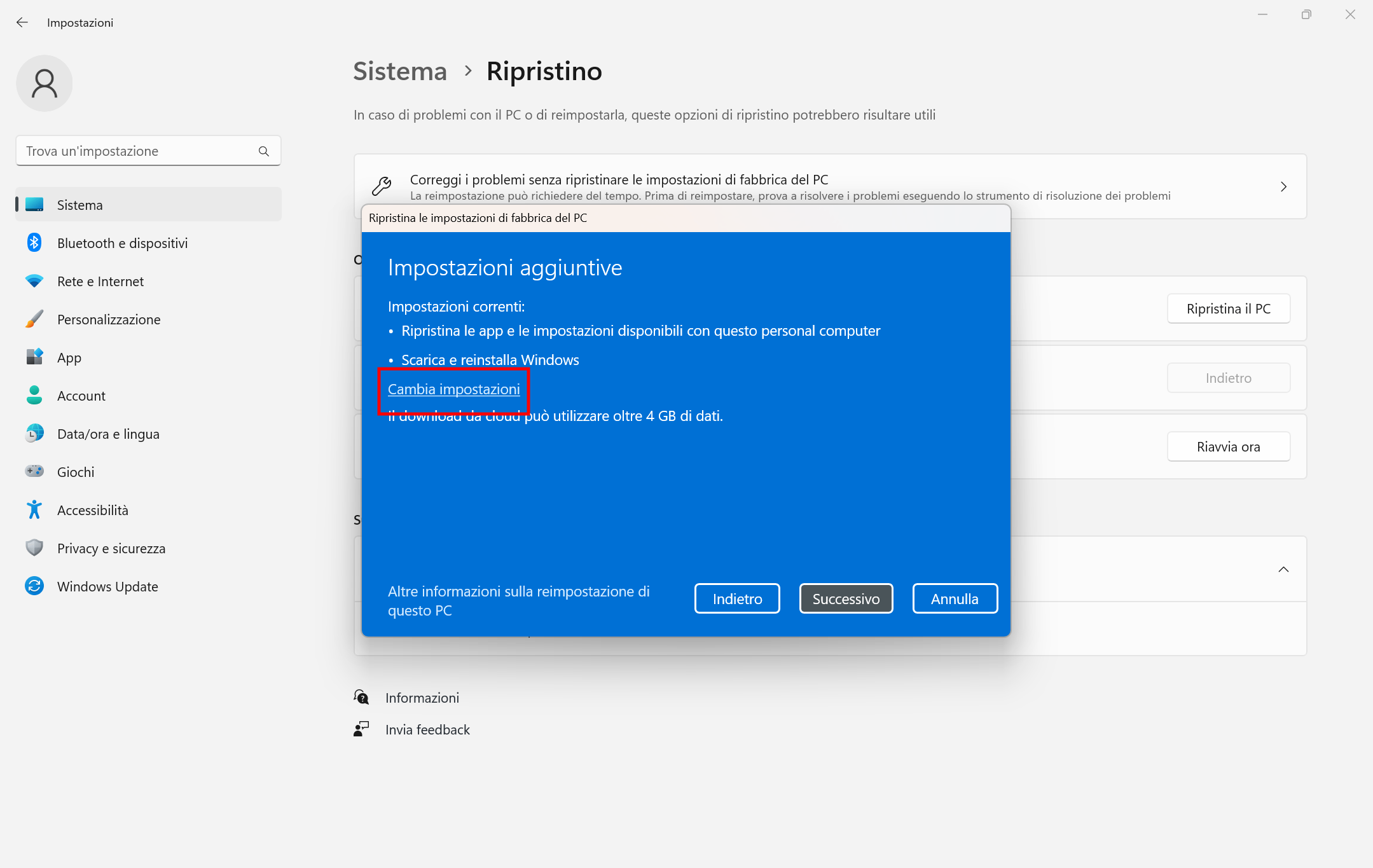
Task: Click the Trova un'impostazione search field
Action: click(x=148, y=150)
